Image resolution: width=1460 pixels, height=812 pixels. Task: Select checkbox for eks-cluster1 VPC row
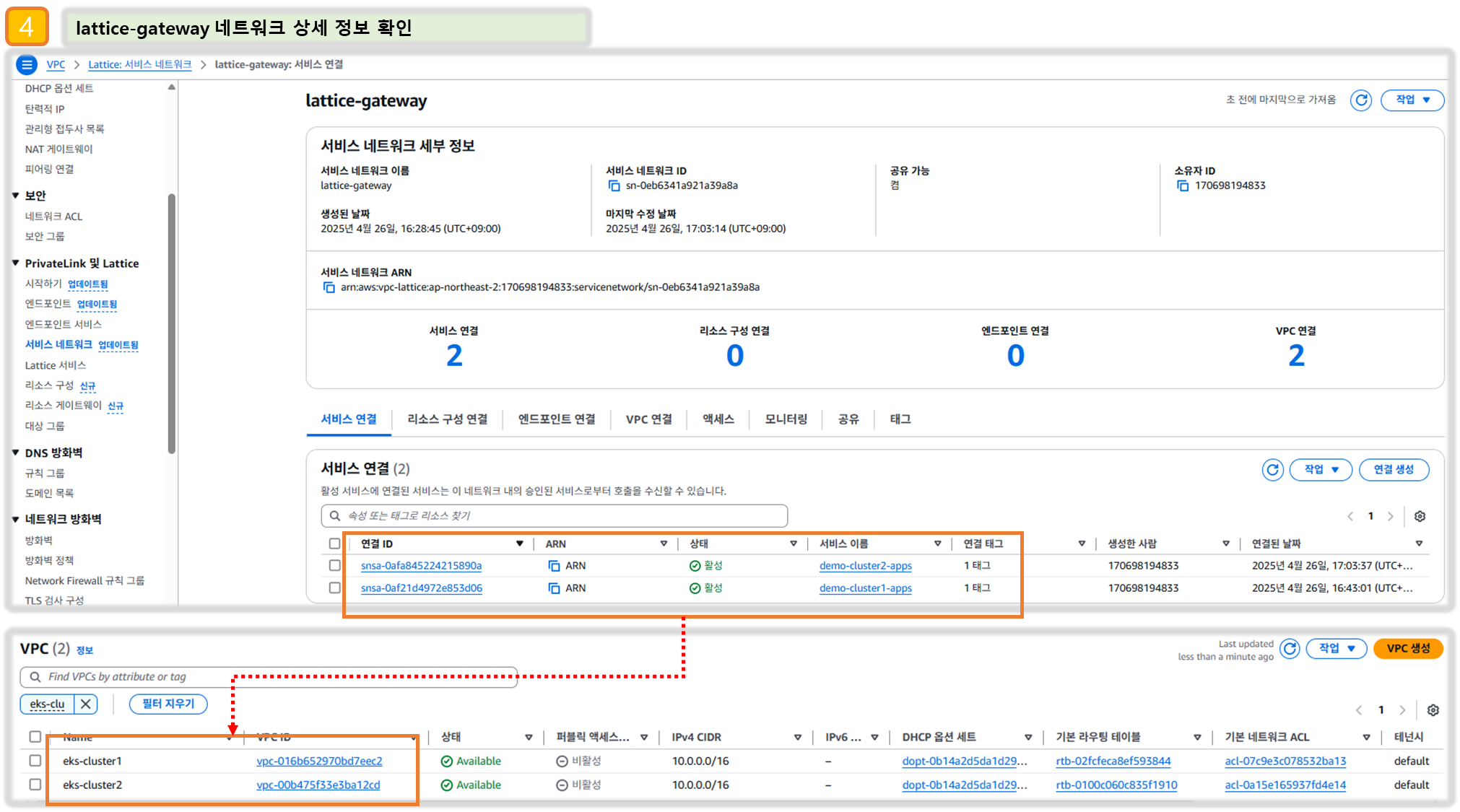click(35, 761)
